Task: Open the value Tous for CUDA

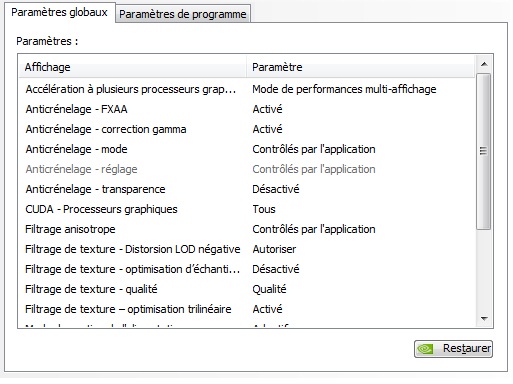Action: [264, 209]
